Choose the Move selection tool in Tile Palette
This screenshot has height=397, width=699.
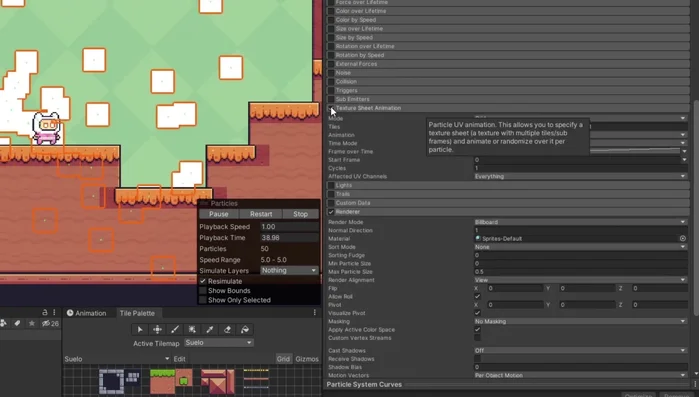[157, 329]
